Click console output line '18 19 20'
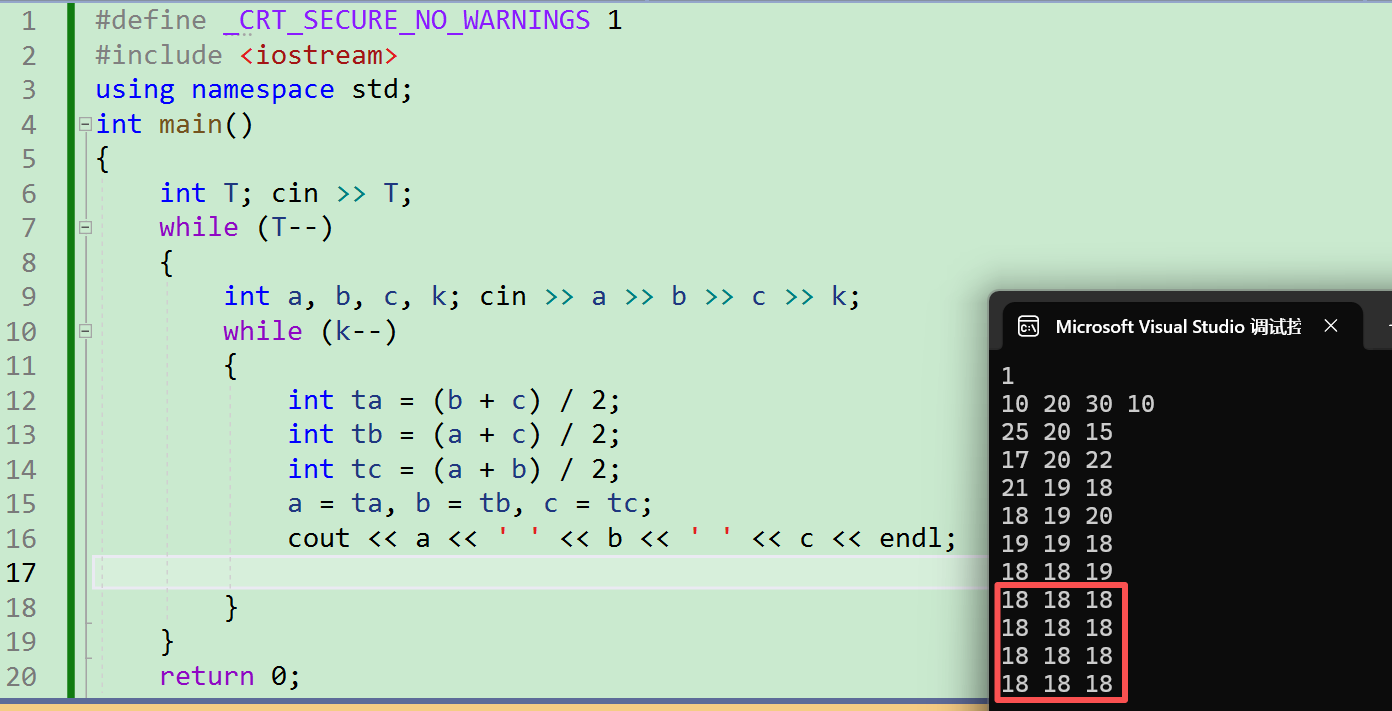The image size is (1392, 711). (1057, 516)
